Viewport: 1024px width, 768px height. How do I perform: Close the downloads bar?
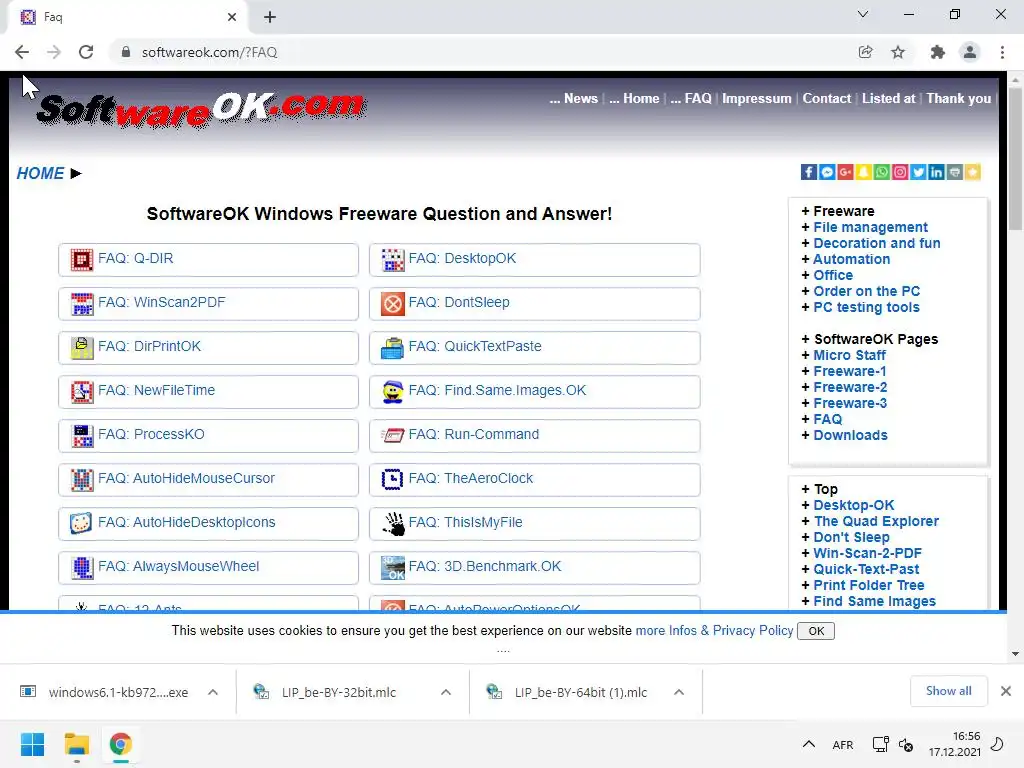pyautogui.click(x=1006, y=691)
